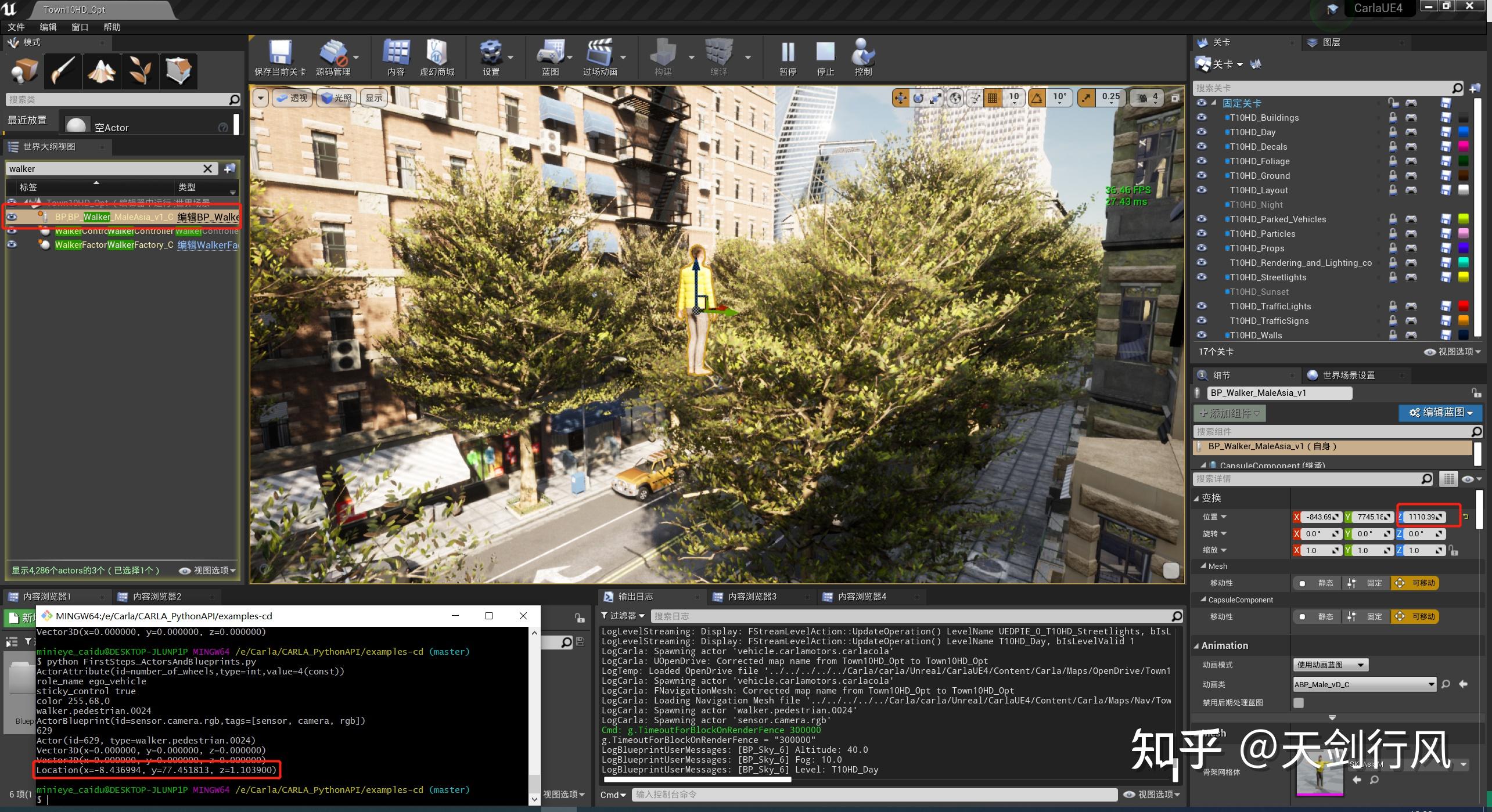
Task: Open Cinematics (过场动画) toolbar icon
Action: (599, 57)
